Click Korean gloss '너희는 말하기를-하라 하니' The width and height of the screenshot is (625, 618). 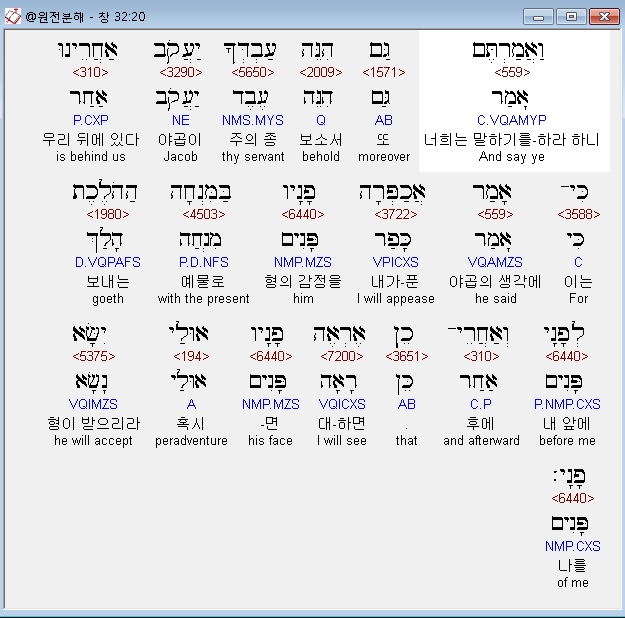(x=512, y=140)
